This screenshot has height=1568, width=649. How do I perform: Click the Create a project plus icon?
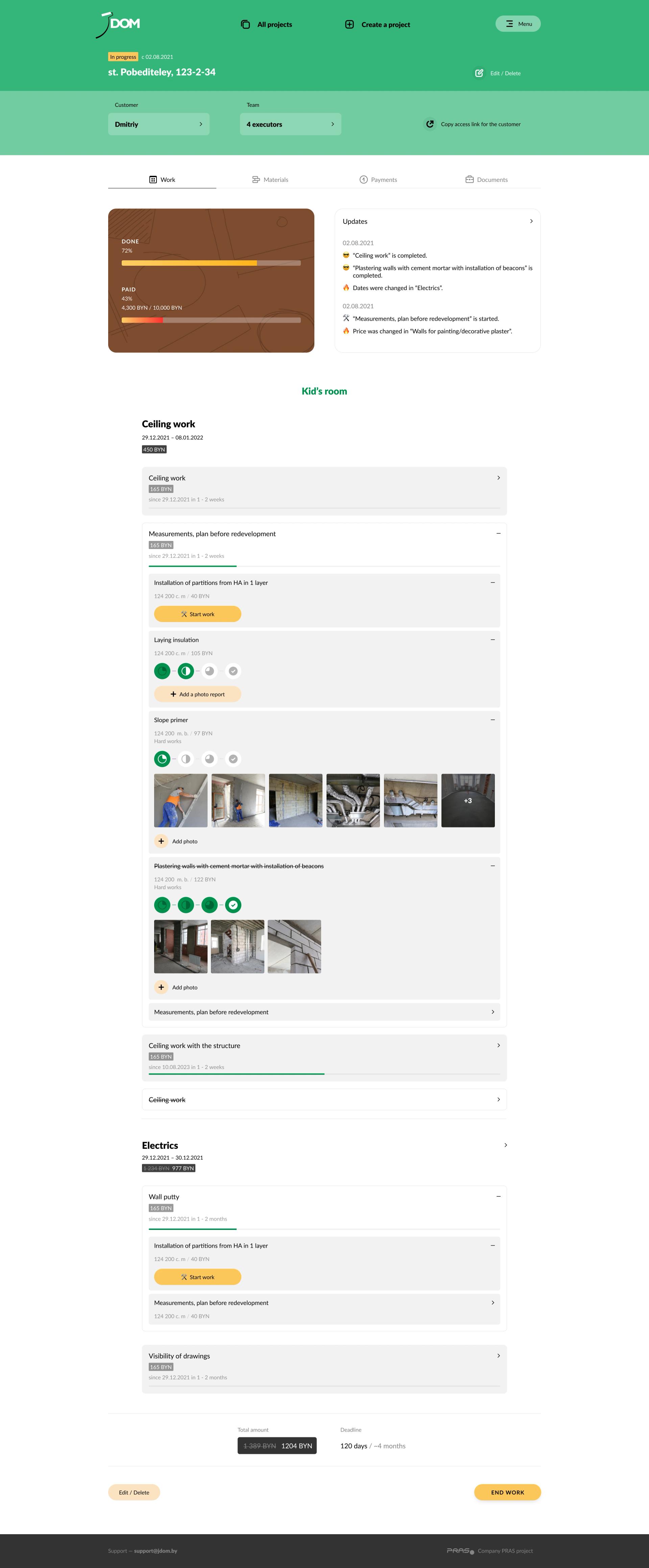point(350,24)
